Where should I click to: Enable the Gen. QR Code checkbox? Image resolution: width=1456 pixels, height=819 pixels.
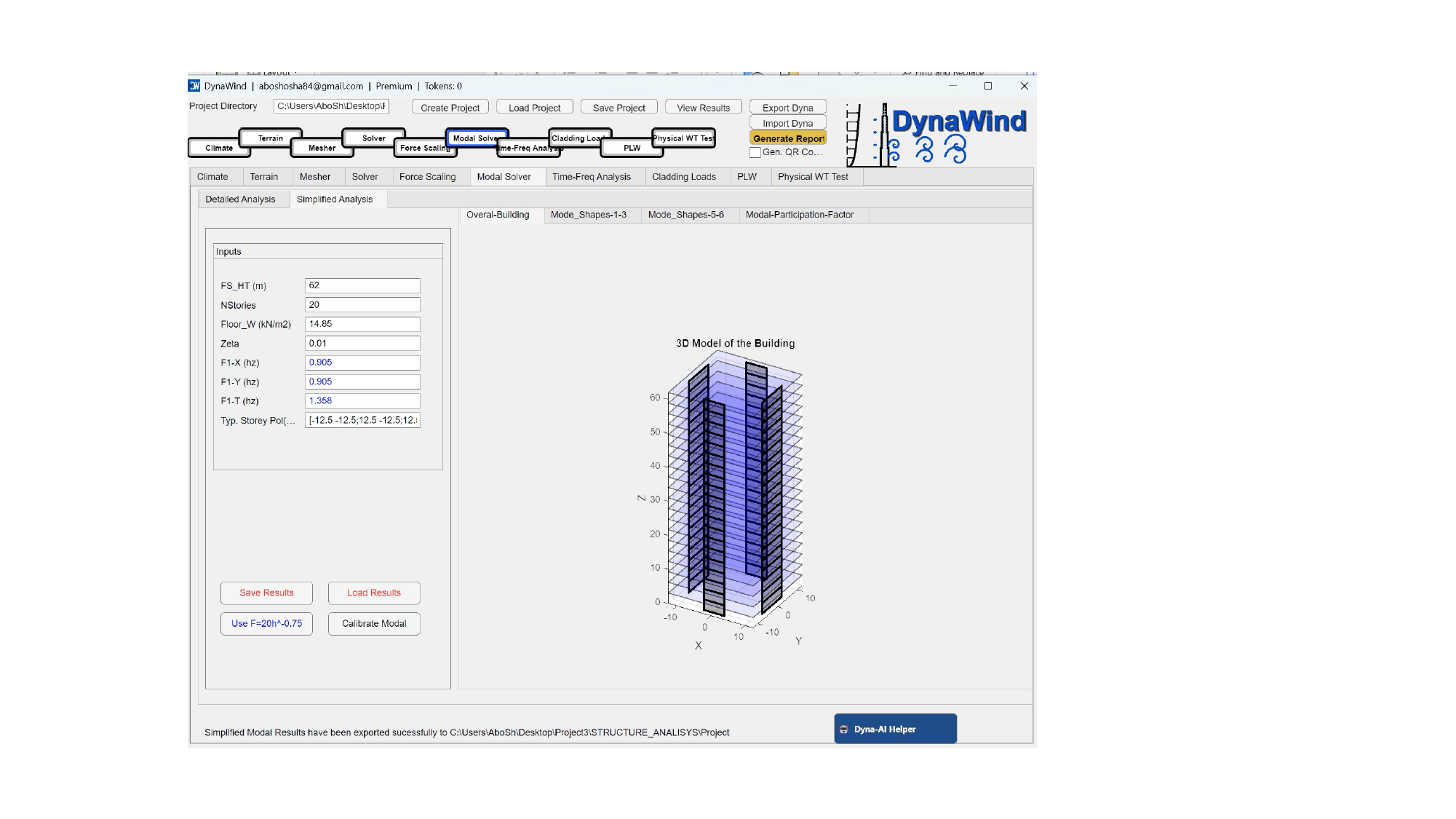point(755,152)
